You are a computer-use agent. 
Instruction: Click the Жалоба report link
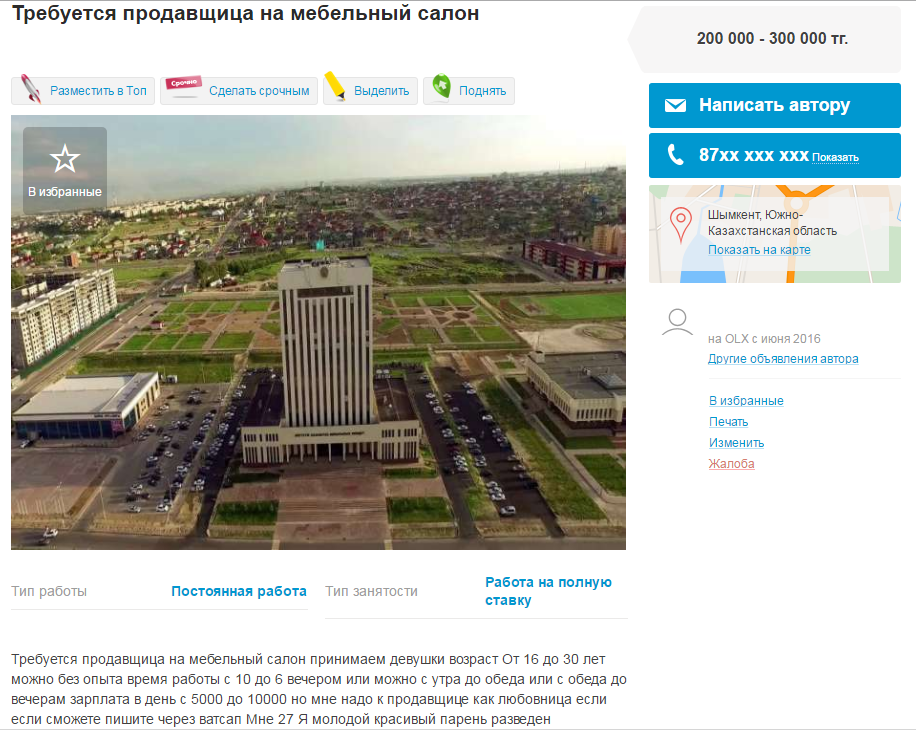click(731, 464)
